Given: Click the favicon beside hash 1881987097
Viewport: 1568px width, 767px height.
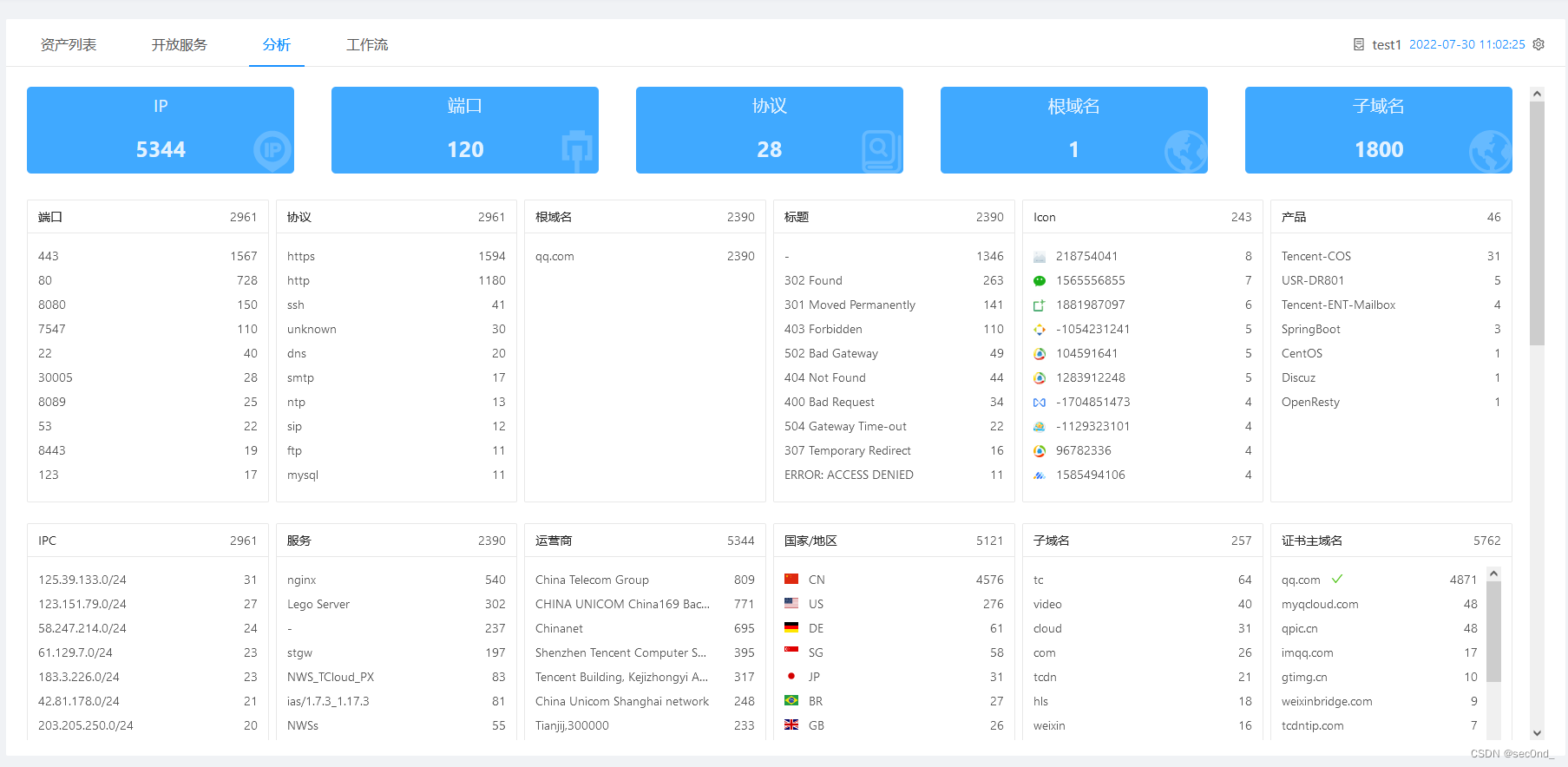Looking at the screenshot, I should click(x=1040, y=305).
